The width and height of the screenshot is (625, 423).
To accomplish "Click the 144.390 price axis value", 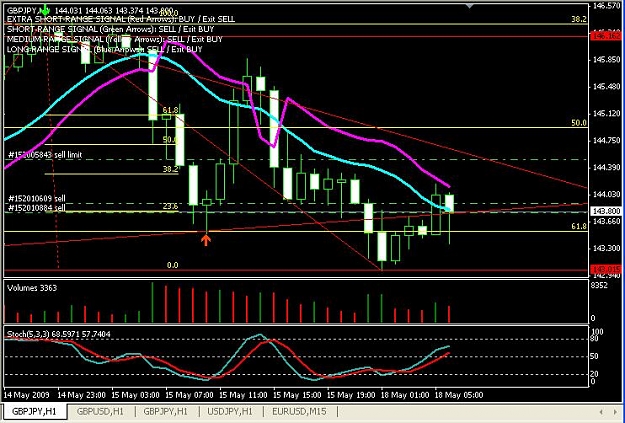I will (606, 167).
